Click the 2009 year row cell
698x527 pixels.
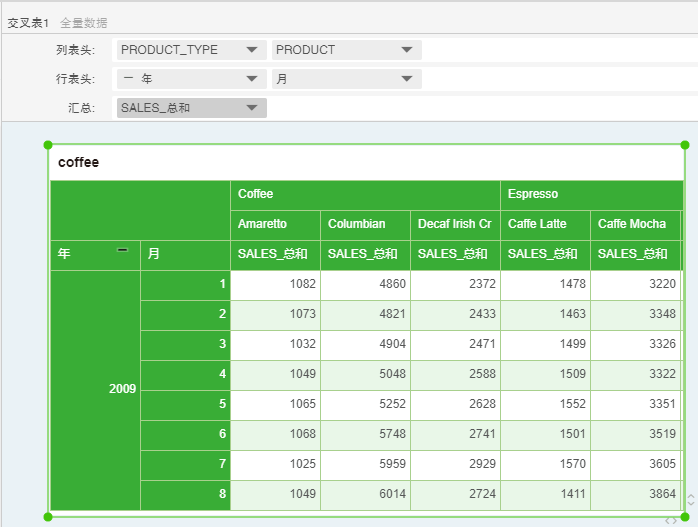[x=122, y=389]
